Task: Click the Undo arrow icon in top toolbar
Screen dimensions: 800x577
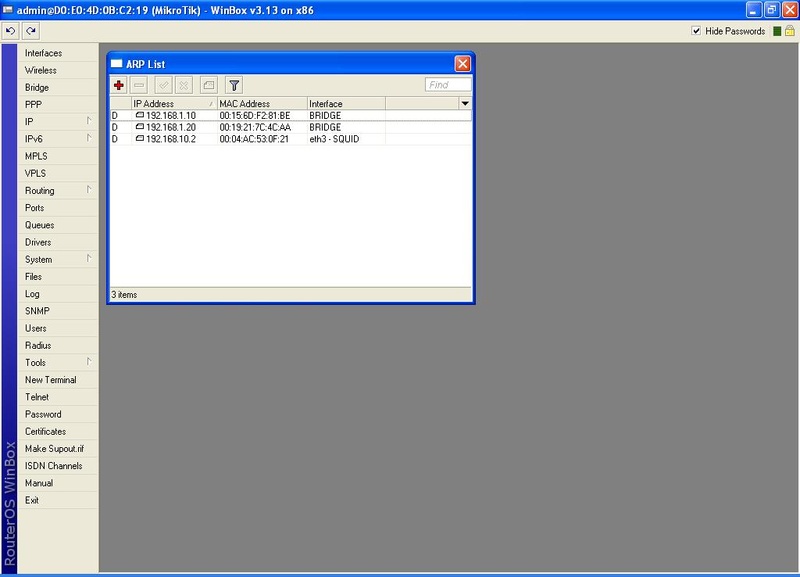Action: click(x=10, y=31)
